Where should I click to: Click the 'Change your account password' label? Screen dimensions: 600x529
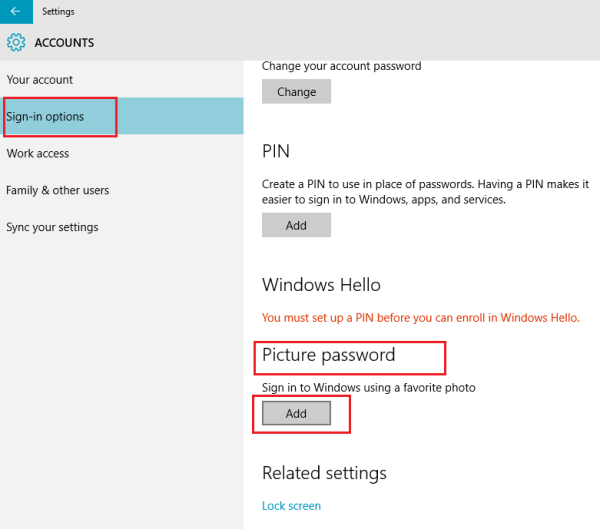(342, 66)
